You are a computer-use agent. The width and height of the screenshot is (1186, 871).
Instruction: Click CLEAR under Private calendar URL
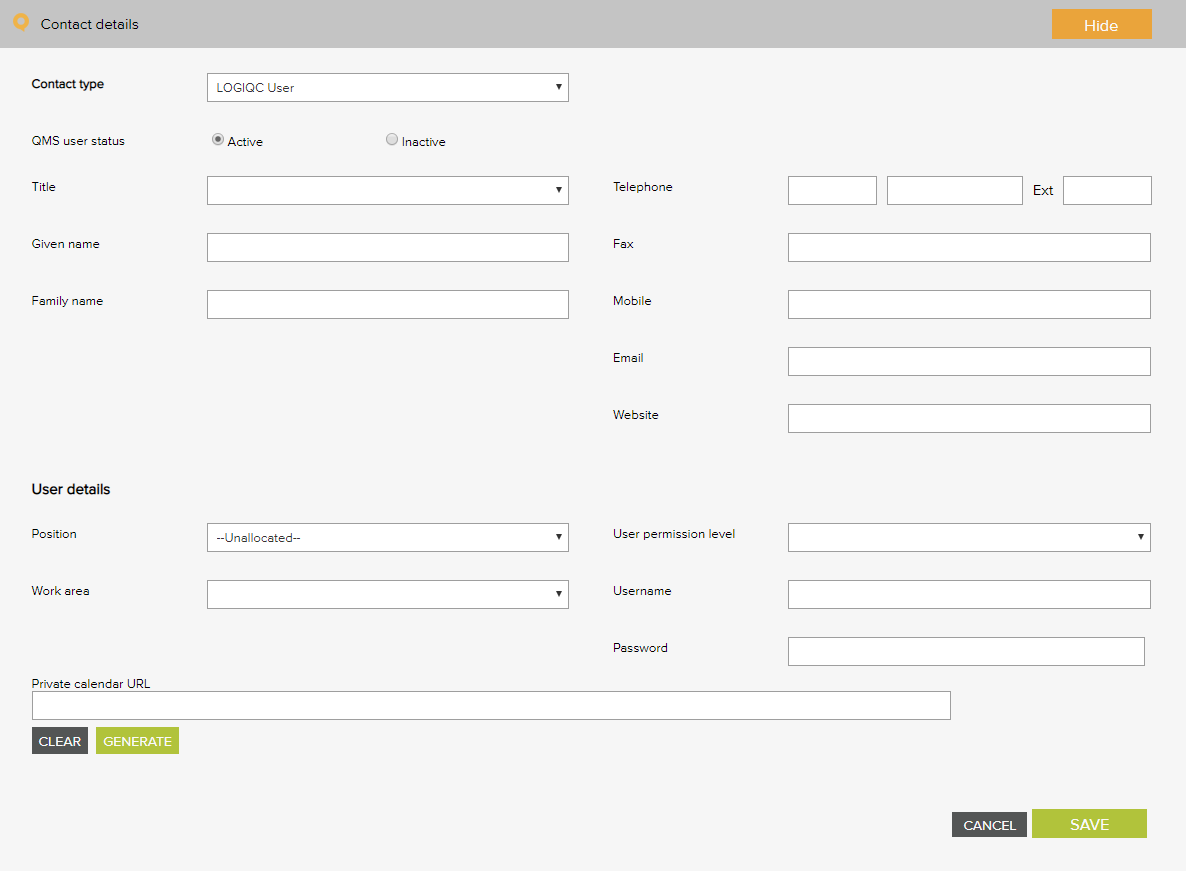[x=60, y=741]
